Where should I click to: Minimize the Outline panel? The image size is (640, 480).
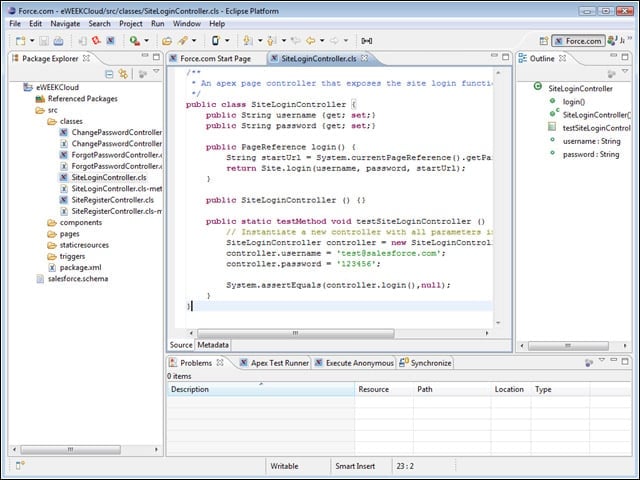click(613, 56)
